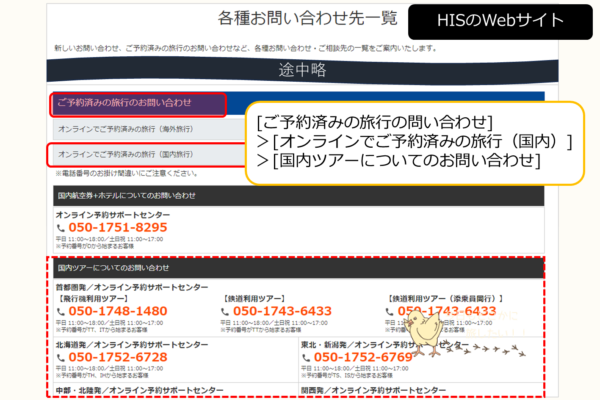Click 北海道発 number 050-1752-6728
The image size is (600, 400).
click(x=117, y=357)
